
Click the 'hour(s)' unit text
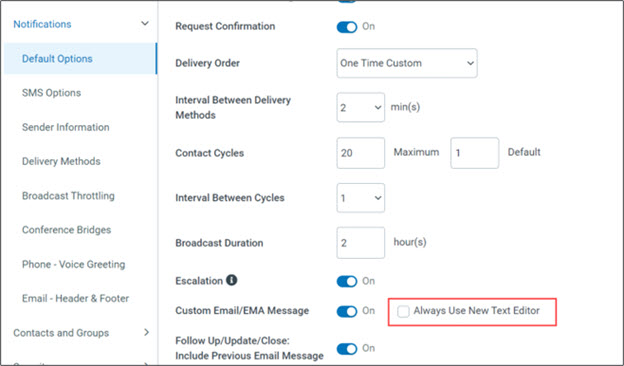coord(410,242)
